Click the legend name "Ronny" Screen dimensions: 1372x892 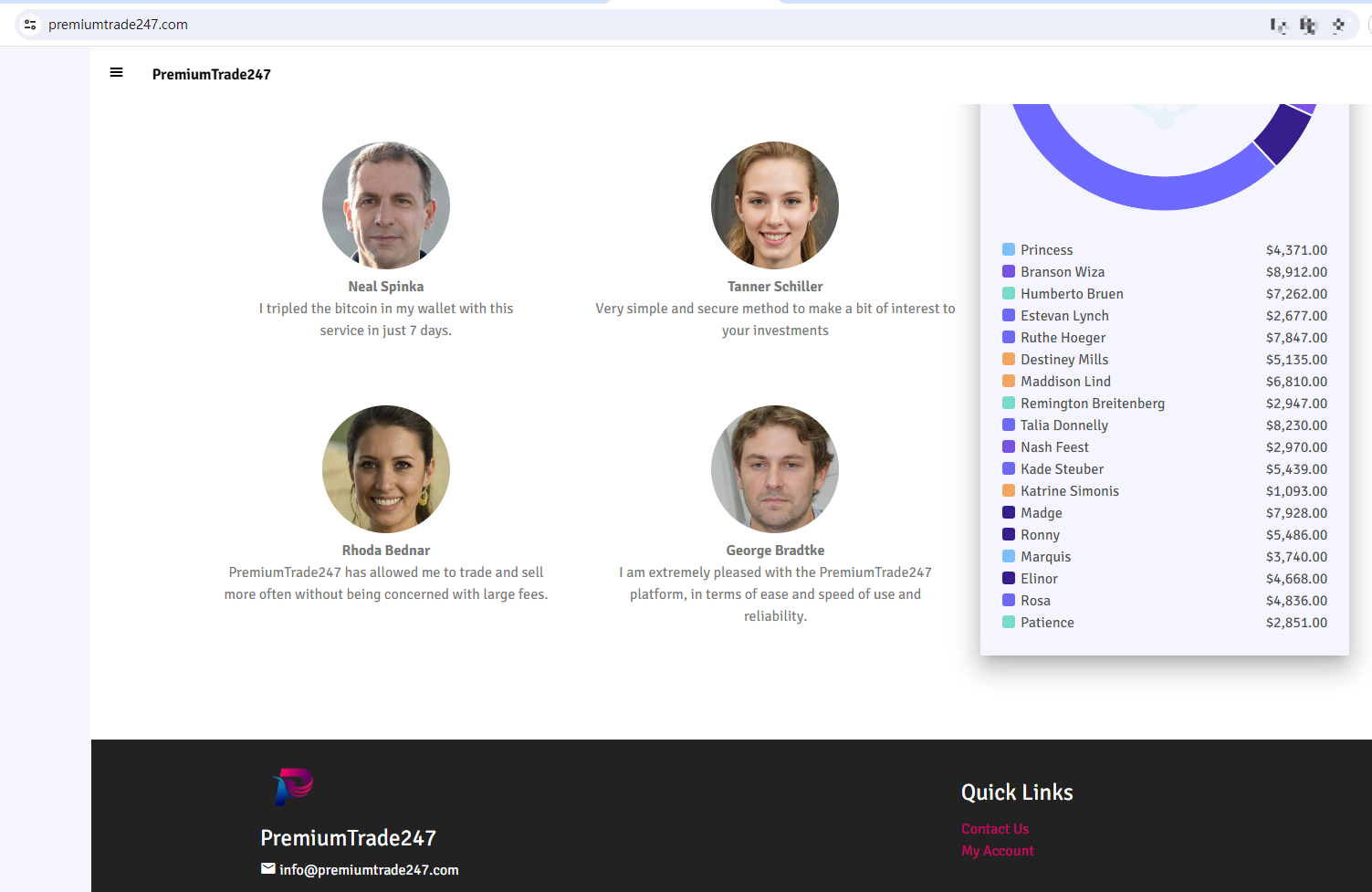[x=1040, y=535]
